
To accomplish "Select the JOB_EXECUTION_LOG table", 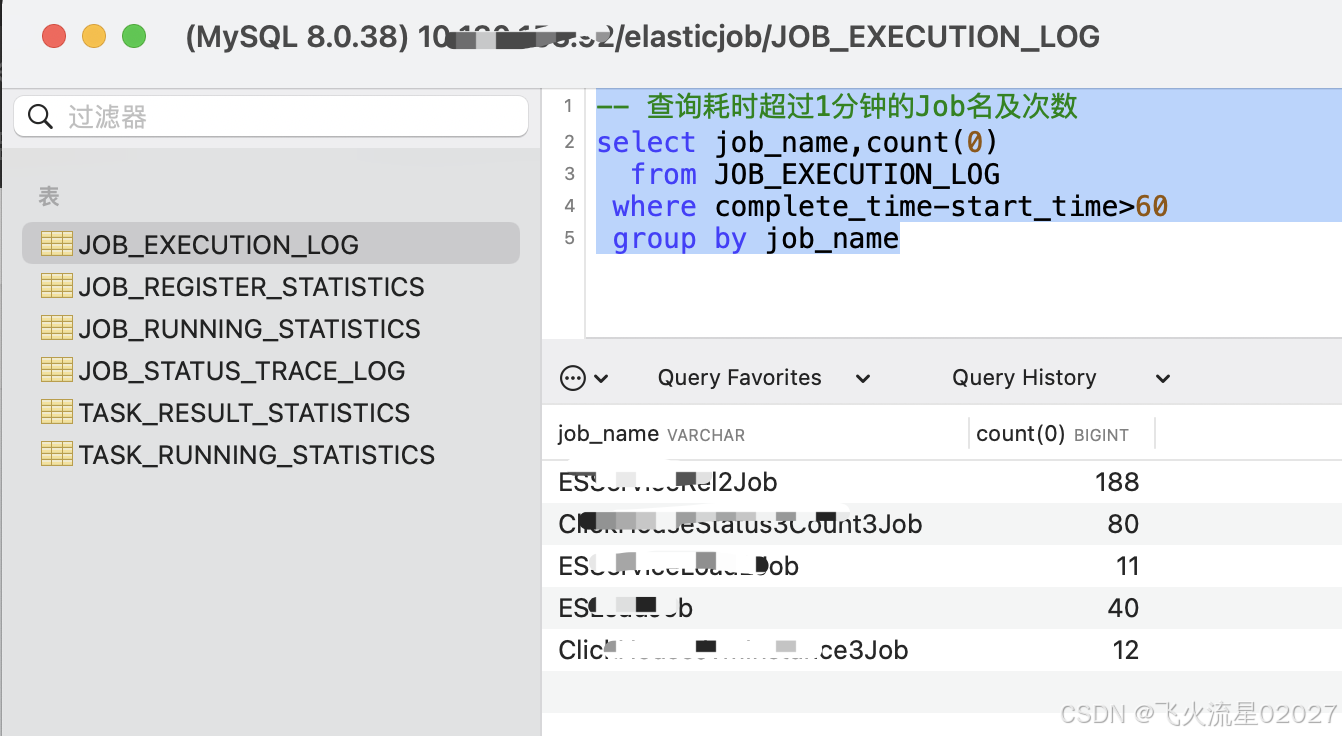I will coord(271,244).
